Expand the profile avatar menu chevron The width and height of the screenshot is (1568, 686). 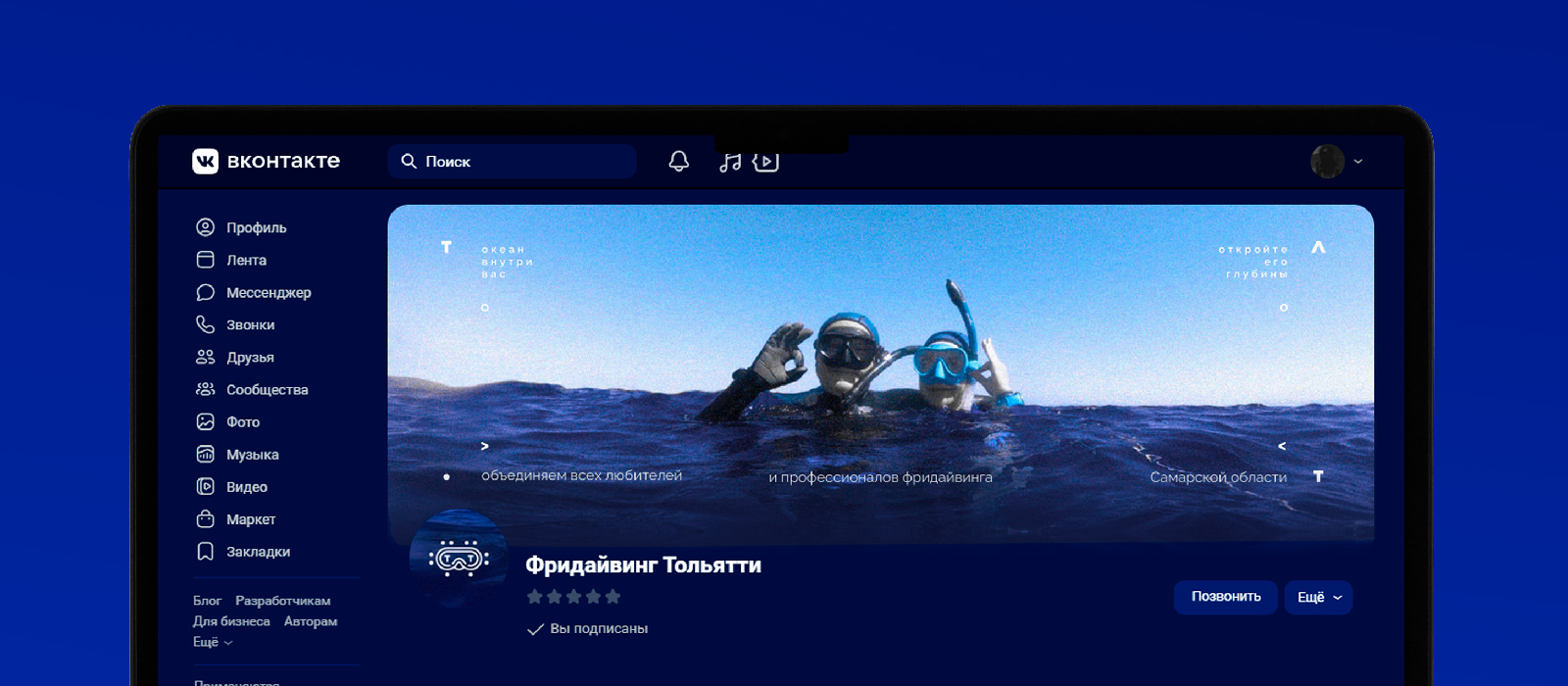pos(1358,162)
